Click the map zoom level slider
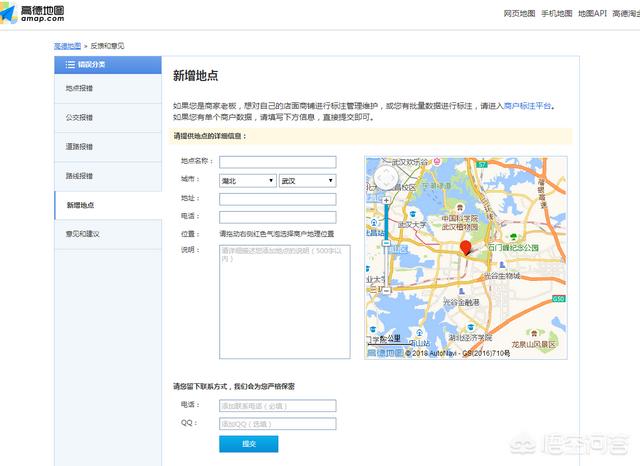Screen dimensions: 640x466 [386, 245]
